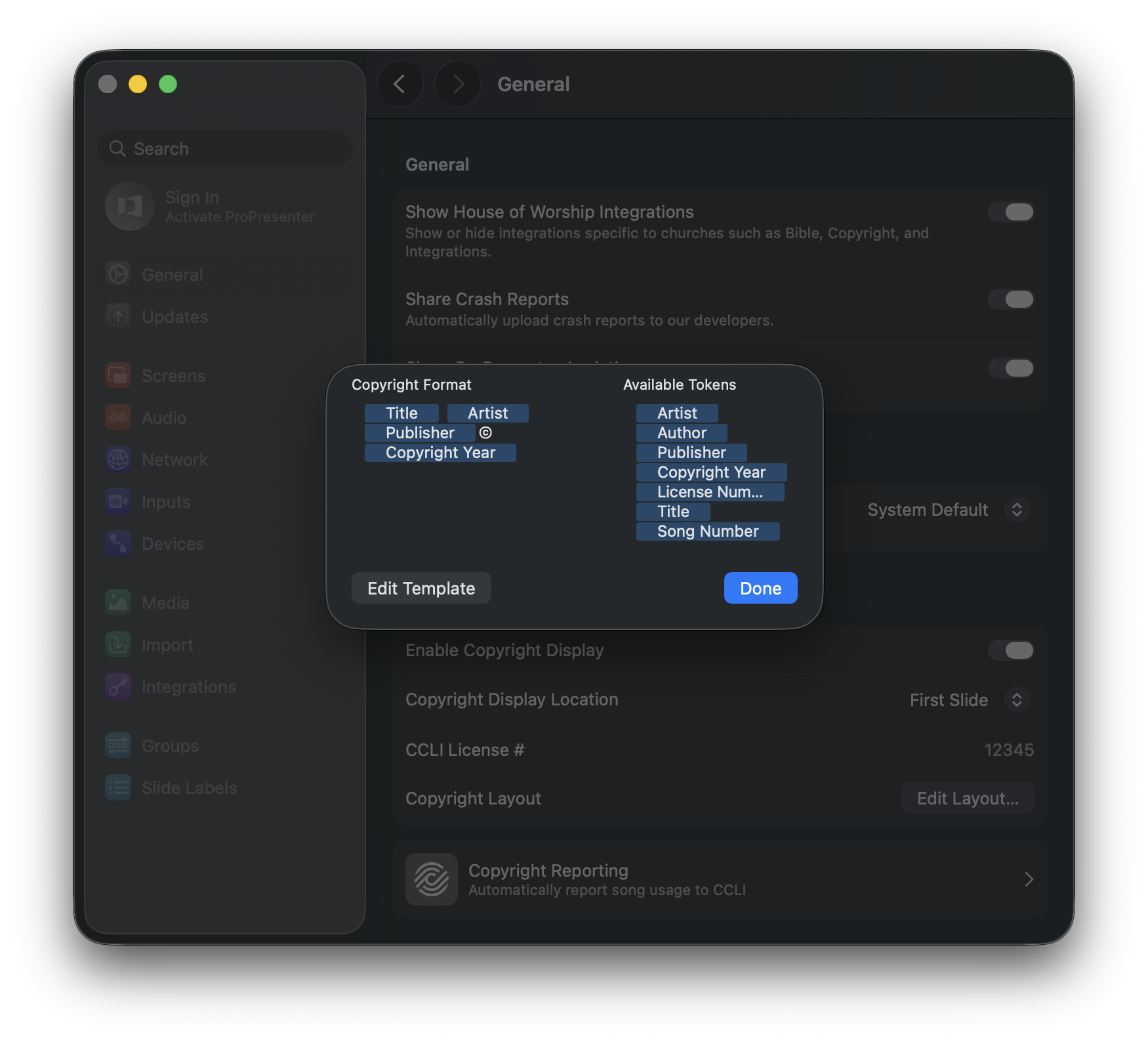
Task: Pick Title from Available Tokens list
Action: pos(673,512)
